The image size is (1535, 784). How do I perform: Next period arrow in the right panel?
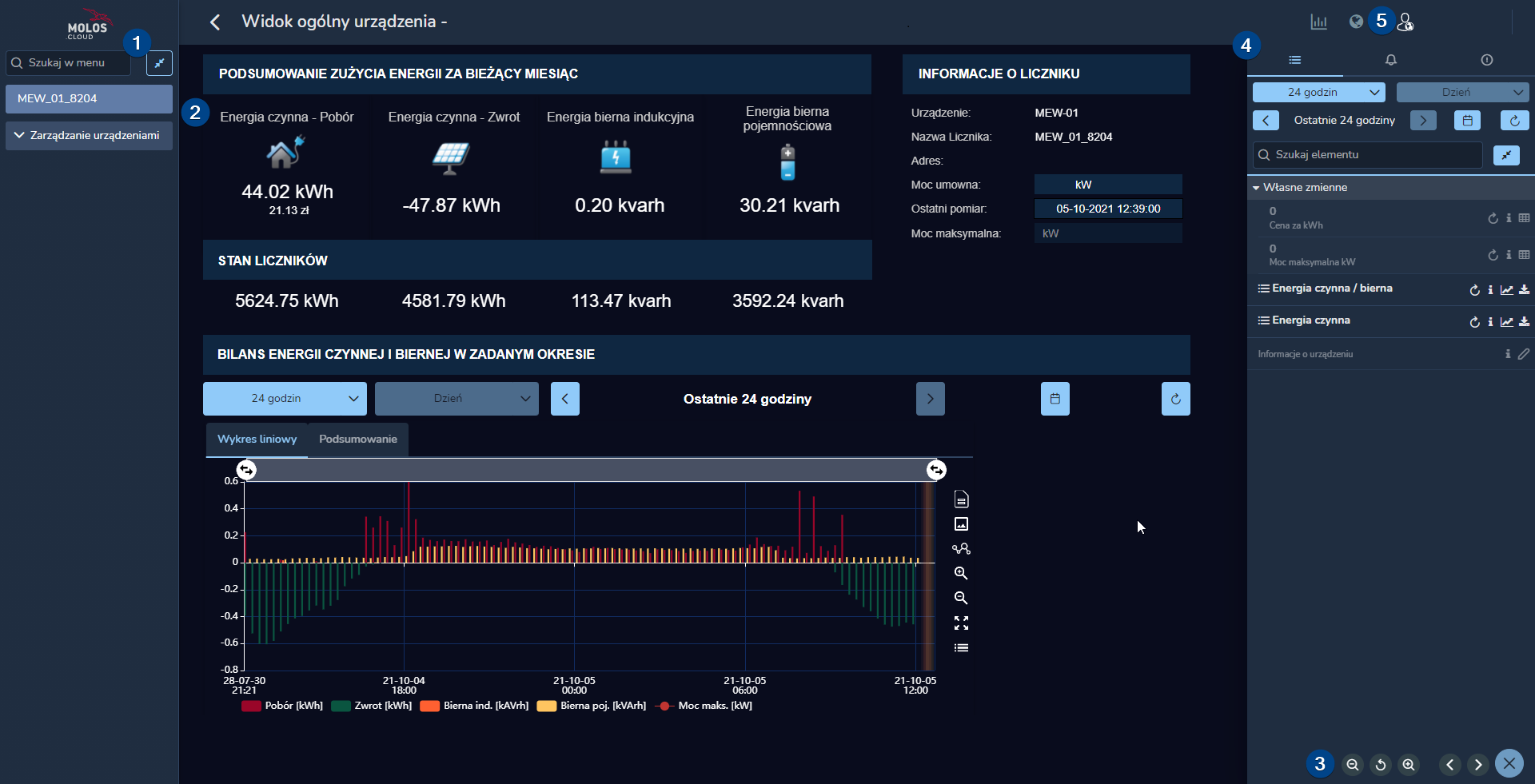[x=1423, y=121]
